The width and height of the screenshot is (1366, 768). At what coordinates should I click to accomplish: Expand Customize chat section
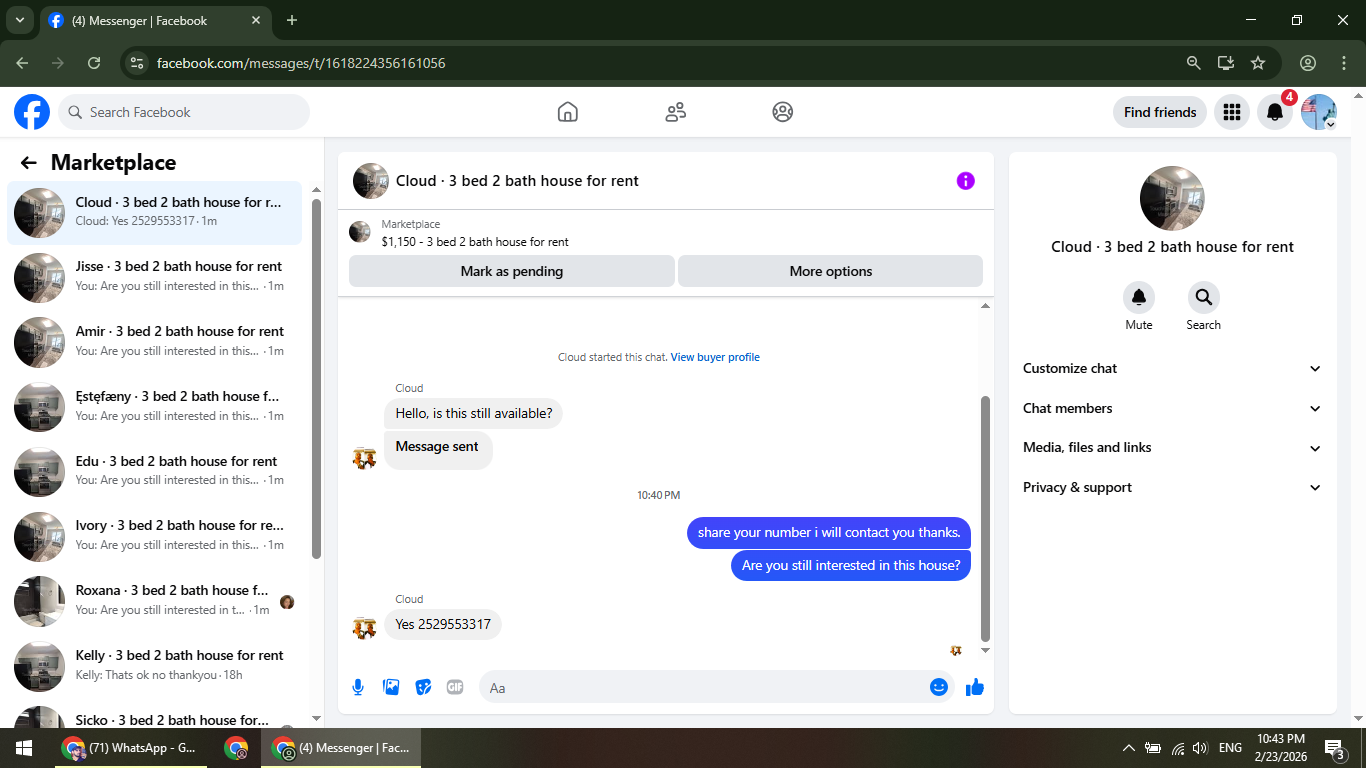pos(1172,368)
